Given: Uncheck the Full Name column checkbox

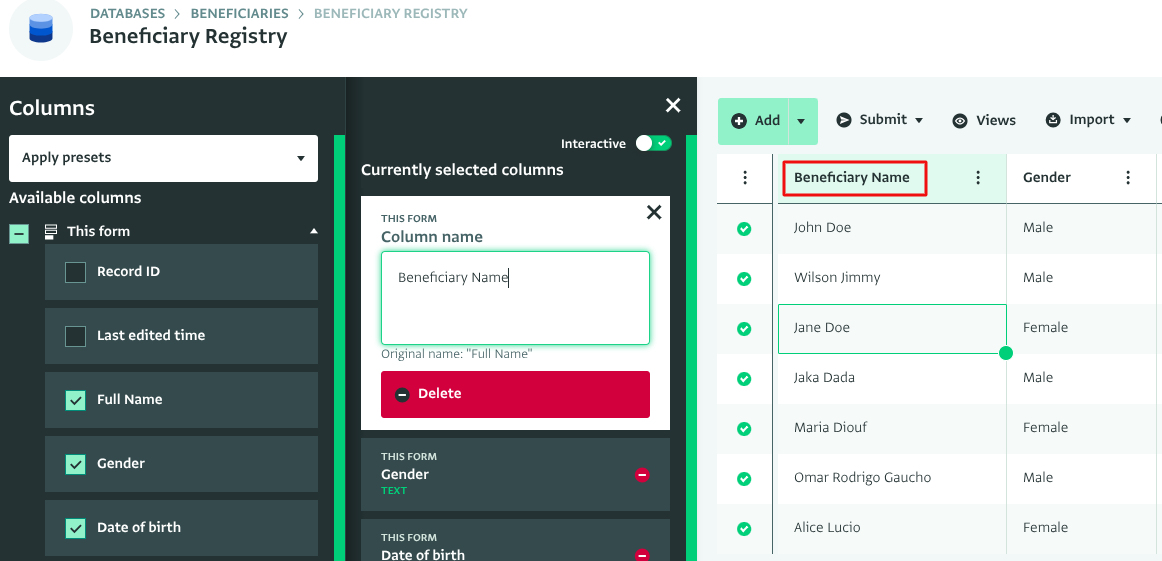Looking at the screenshot, I should click(x=75, y=400).
